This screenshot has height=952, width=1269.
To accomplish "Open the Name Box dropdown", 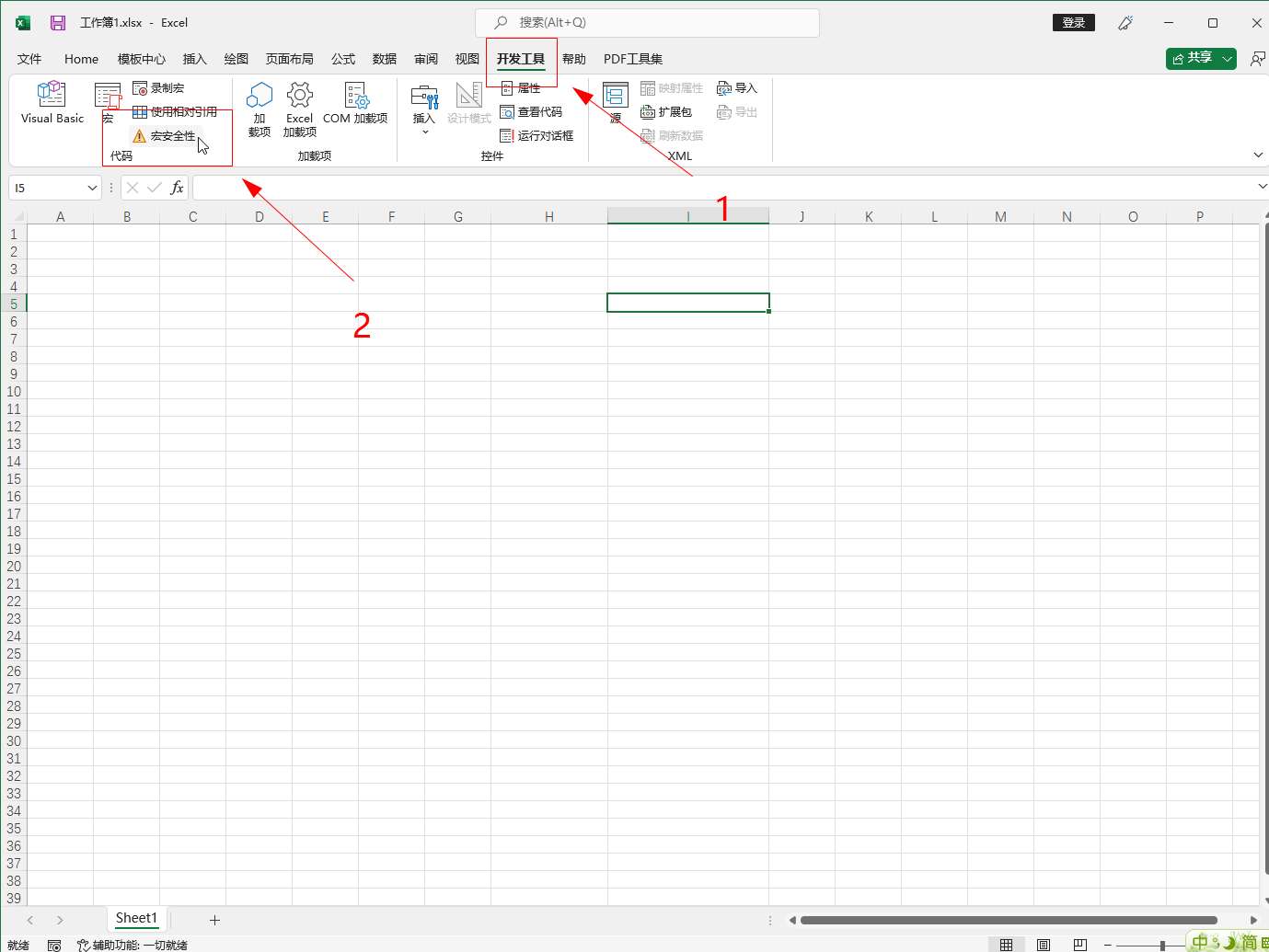I will [92, 188].
